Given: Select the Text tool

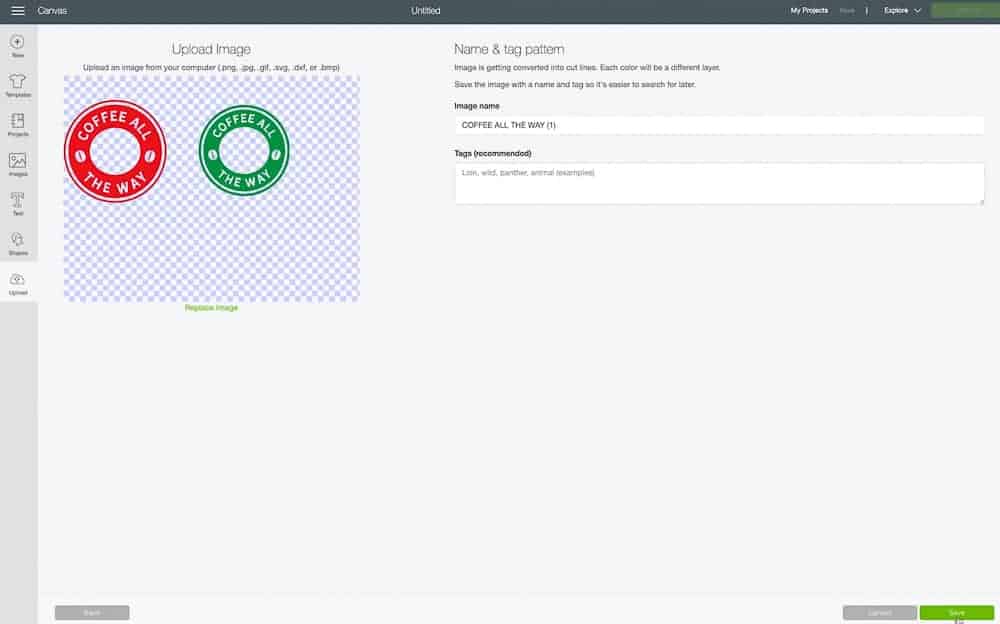Looking at the screenshot, I should (x=18, y=204).
